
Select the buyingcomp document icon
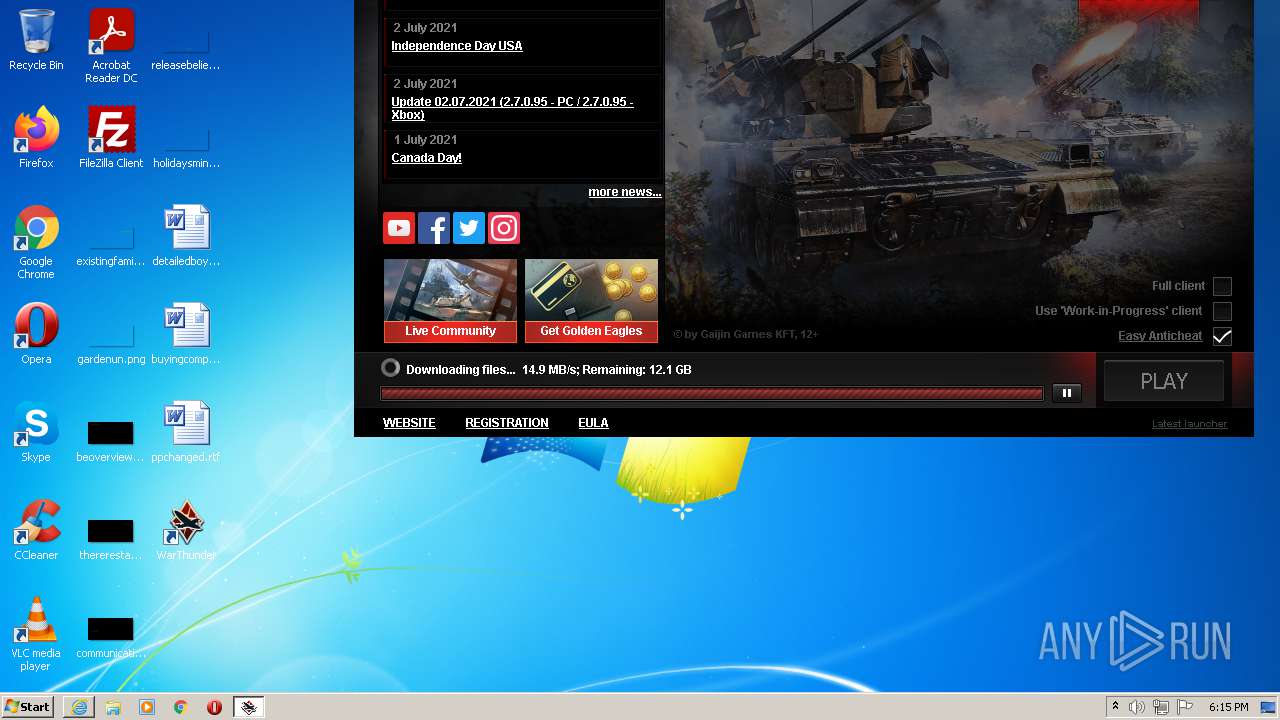click(186, 334)
